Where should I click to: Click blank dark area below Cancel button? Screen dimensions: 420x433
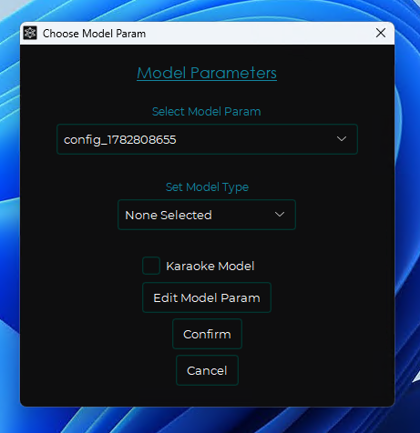point(207,396)
